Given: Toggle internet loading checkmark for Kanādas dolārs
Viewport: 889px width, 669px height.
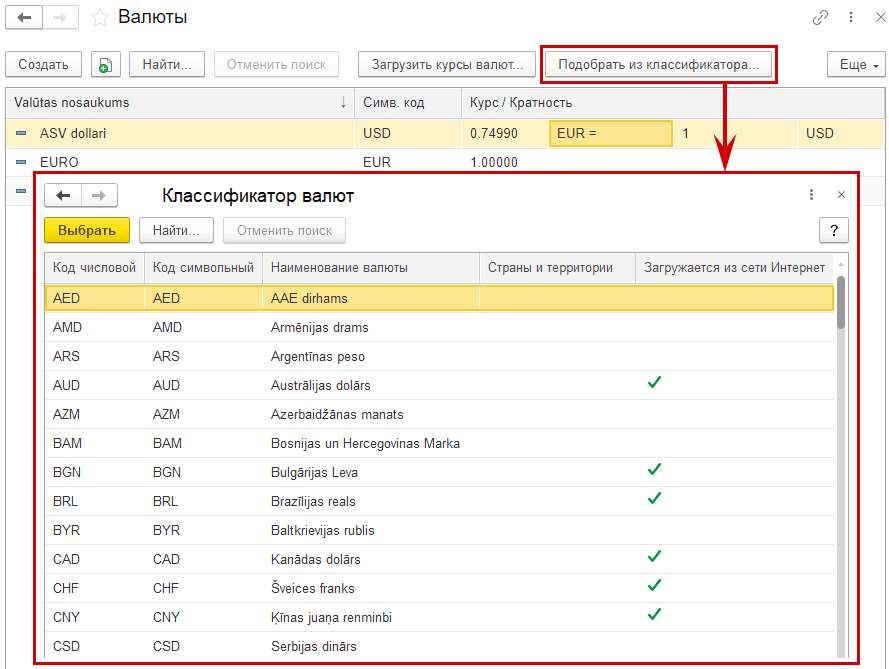Looking at the screenshot, I should [655, 556].
